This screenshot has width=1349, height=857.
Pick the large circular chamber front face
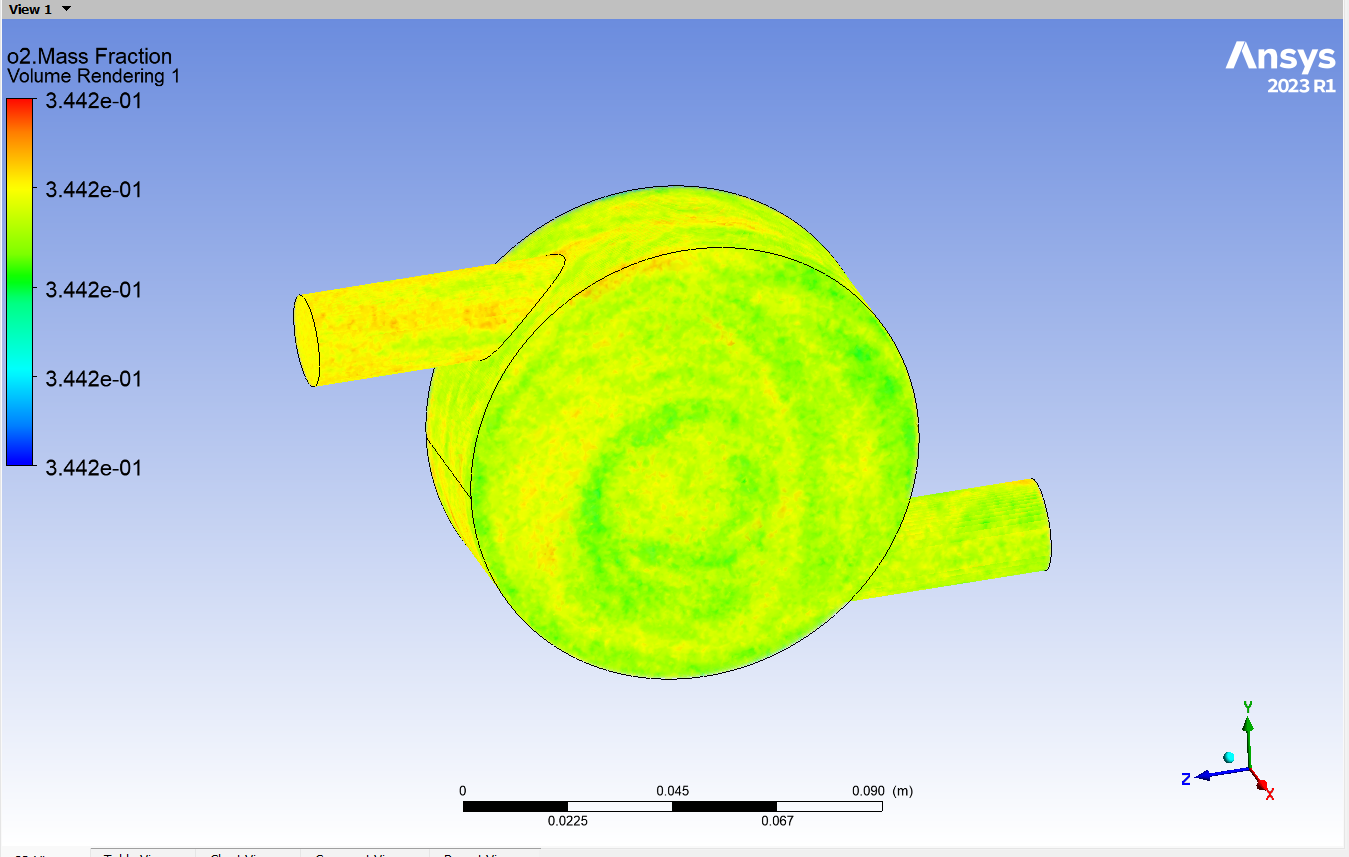(x=694, y=462)
